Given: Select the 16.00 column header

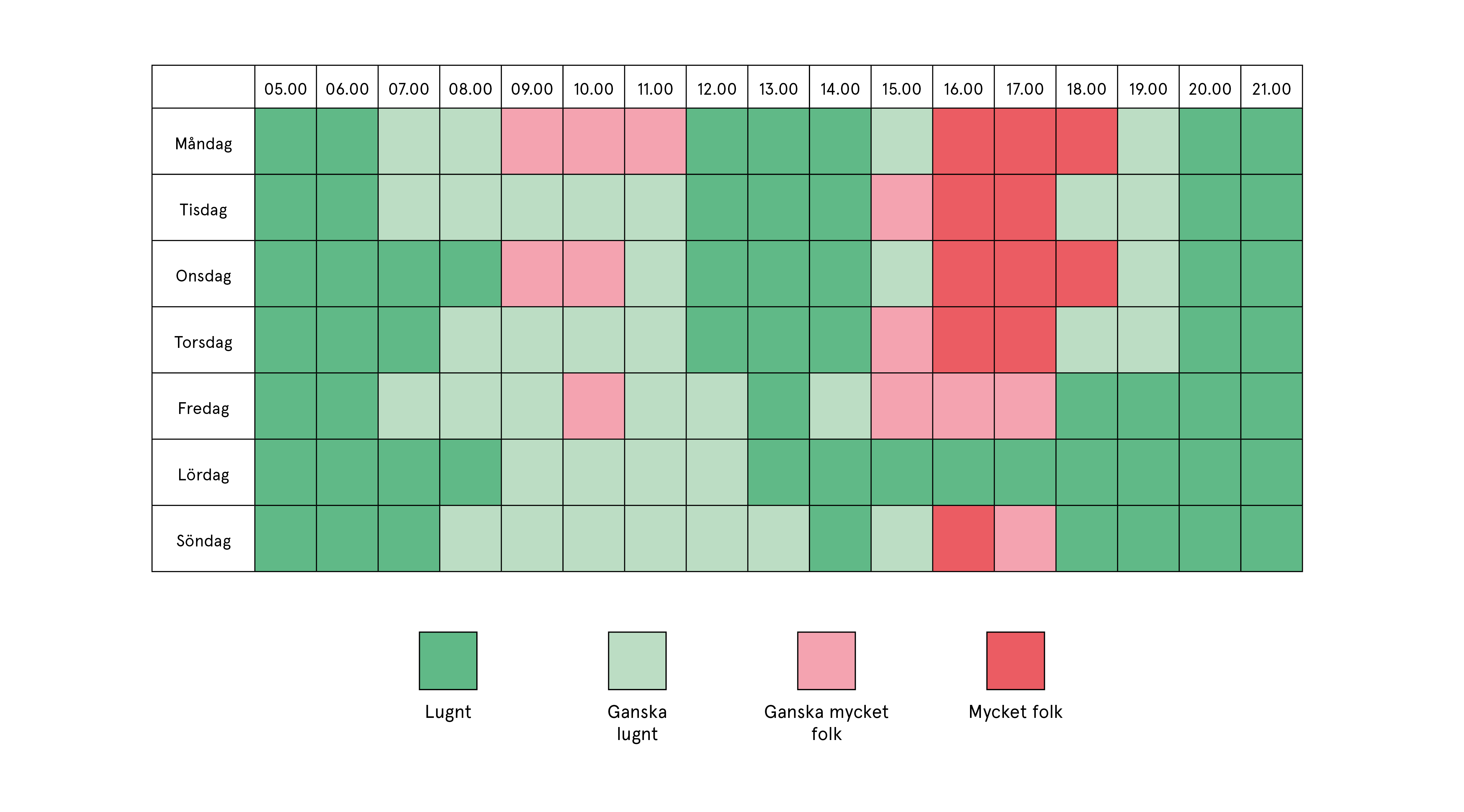Looking at the screenshot, I should click(x=963, y=87).
